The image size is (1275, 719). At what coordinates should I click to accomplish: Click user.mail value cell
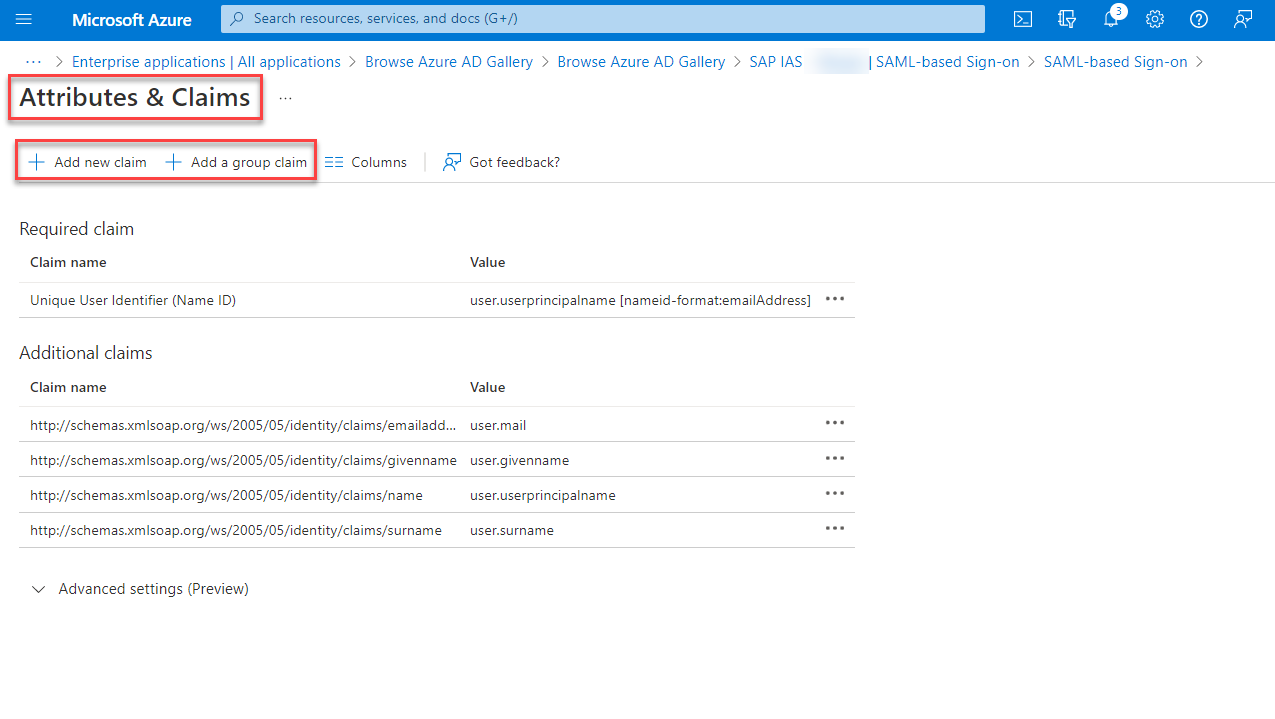tap(498, 425)
